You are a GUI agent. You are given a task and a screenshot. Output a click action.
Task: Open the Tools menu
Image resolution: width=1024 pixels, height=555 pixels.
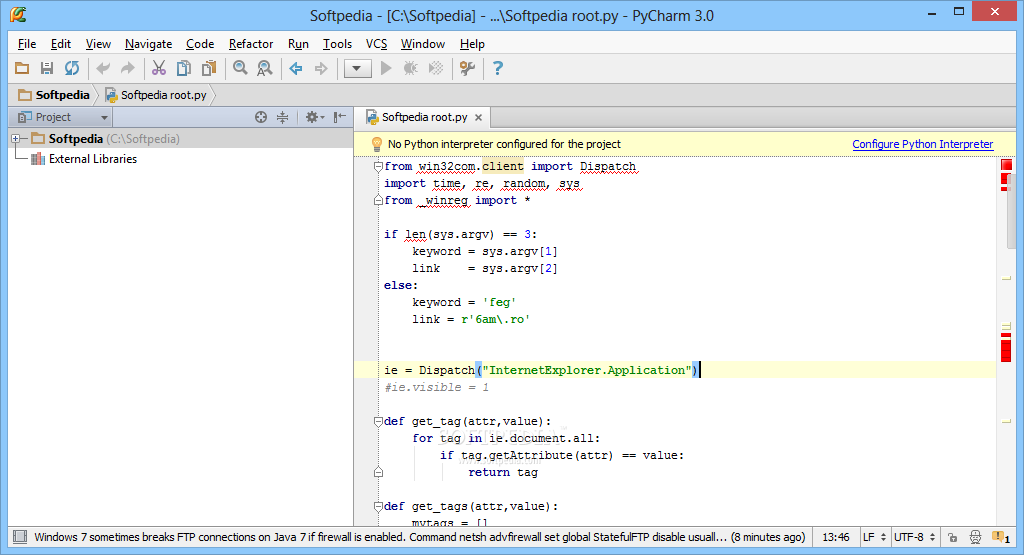[337, 44]
